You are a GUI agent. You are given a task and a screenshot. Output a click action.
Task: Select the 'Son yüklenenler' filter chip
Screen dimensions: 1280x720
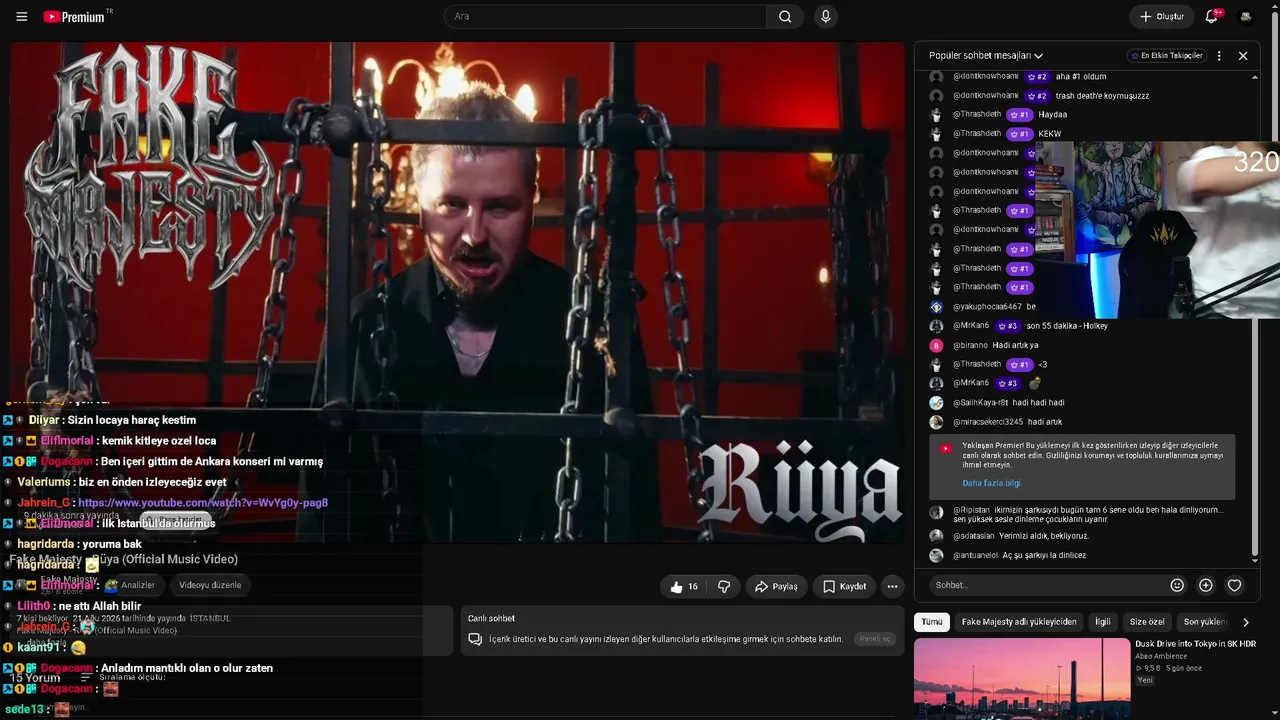(x=1205, y=622)
